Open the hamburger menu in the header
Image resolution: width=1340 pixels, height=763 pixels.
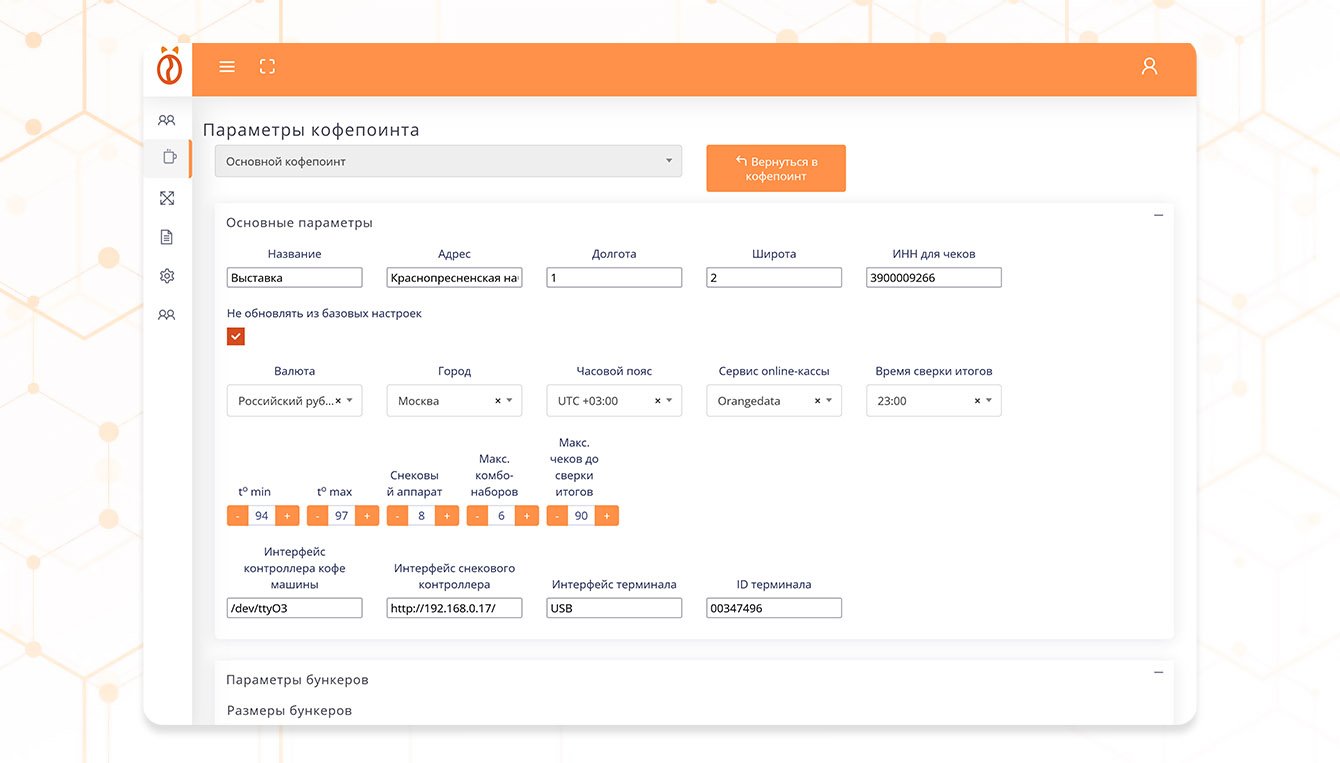[227, 67]
